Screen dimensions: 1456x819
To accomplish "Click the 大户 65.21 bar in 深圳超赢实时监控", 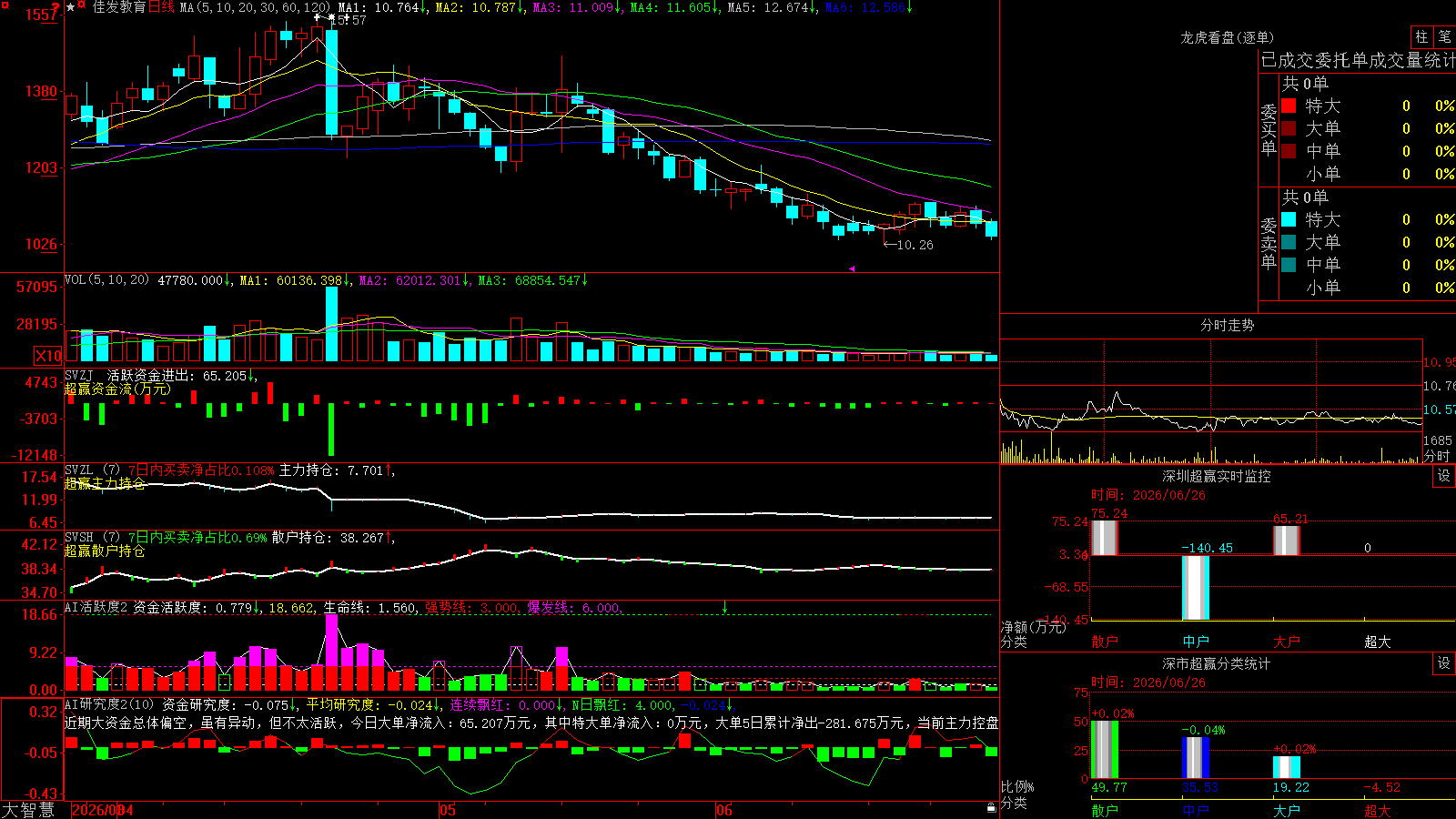I will (1287, 541).
